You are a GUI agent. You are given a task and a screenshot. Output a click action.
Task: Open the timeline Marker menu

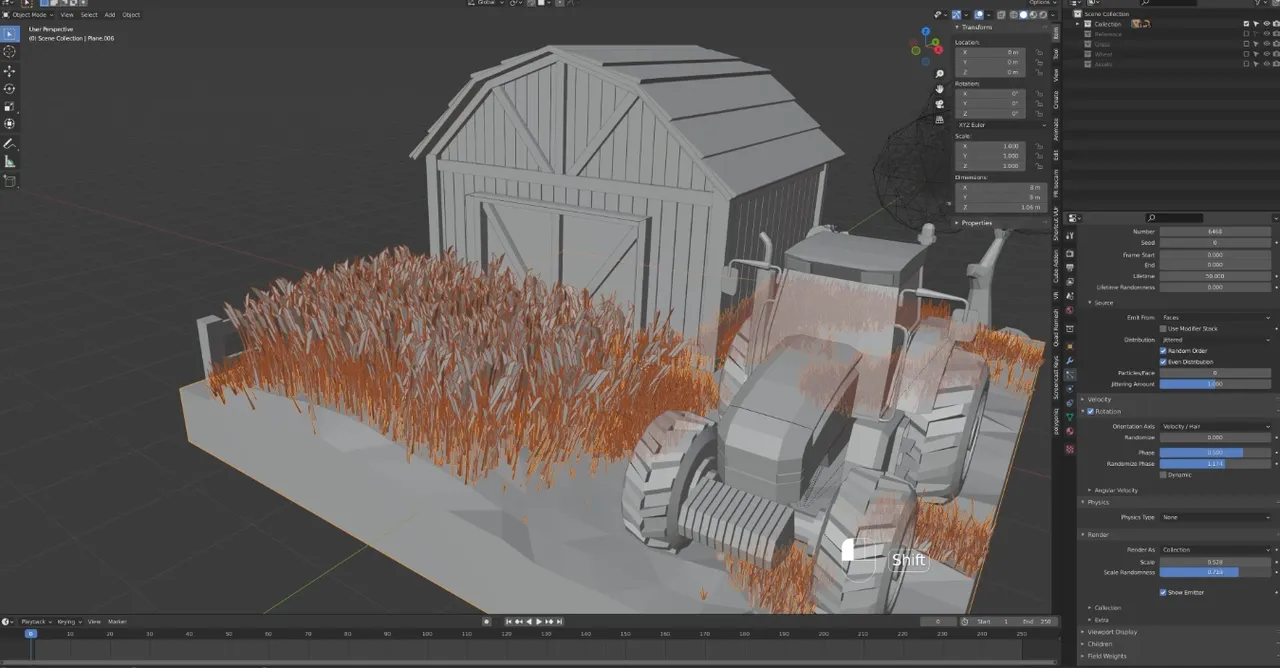(x=117, y=622)
